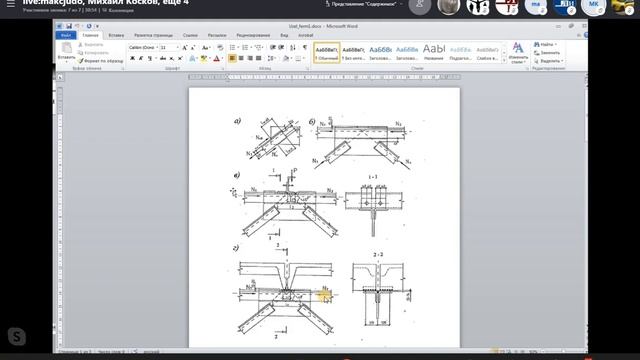Click the Save icon in quick access toolbar
Image resolution: width=640 pixels, height=360 pixels.
point(69,26)
